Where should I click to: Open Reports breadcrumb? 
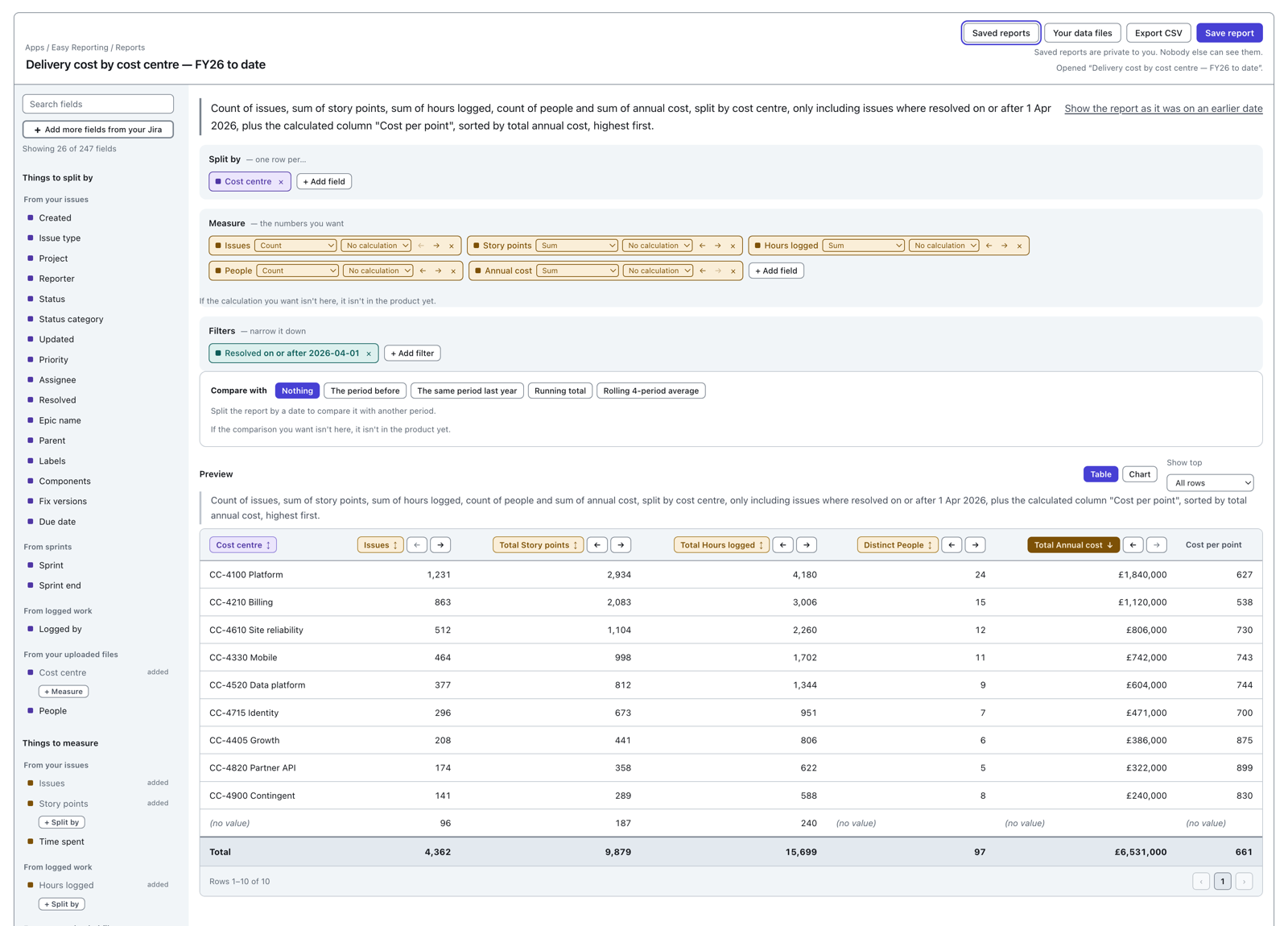[x=130, y=48]
